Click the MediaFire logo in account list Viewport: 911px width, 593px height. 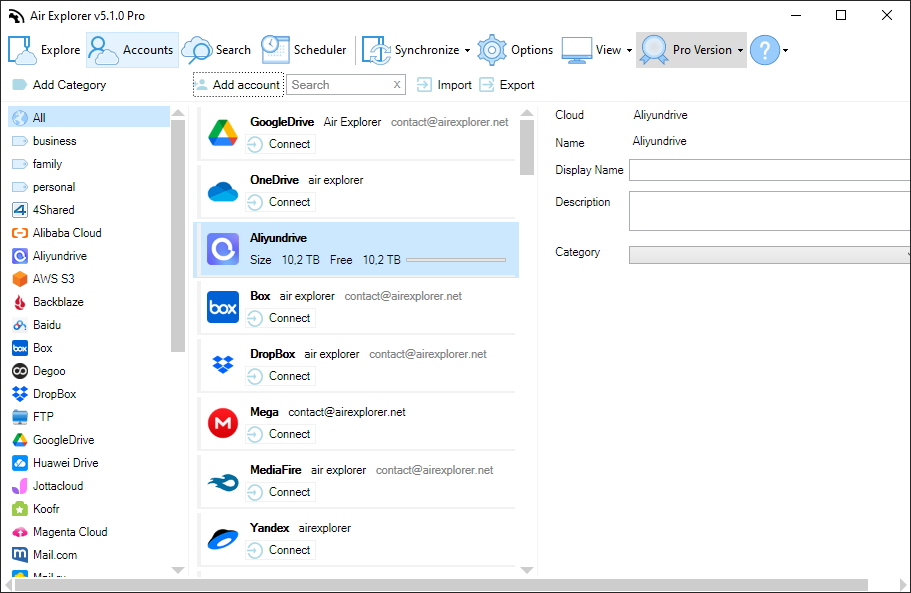click(223, 481)
